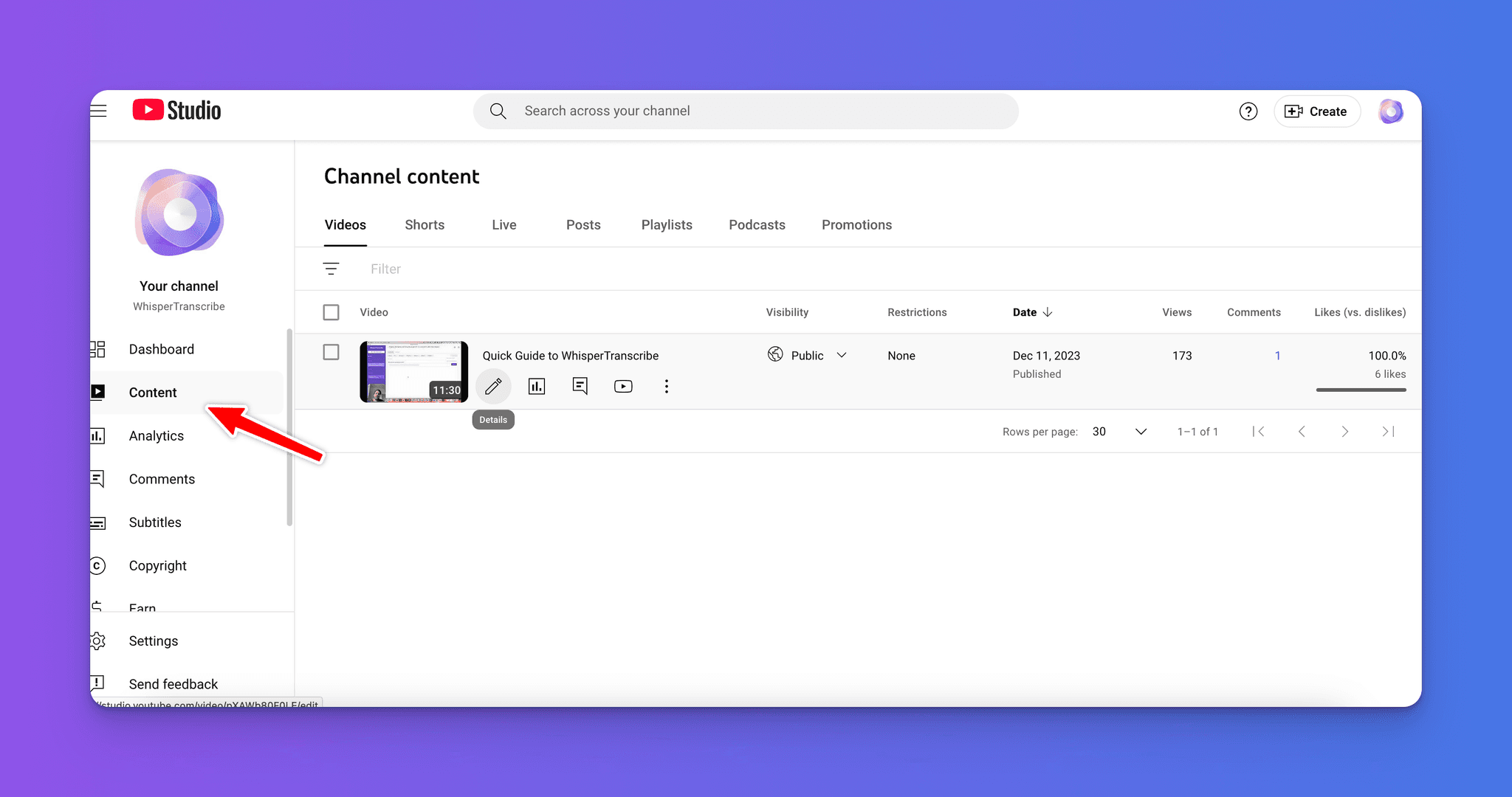The width and height of the screenshot is (1512, 797).
Task: Open the video's Comments icon
Action: click(x=580, y=385)
